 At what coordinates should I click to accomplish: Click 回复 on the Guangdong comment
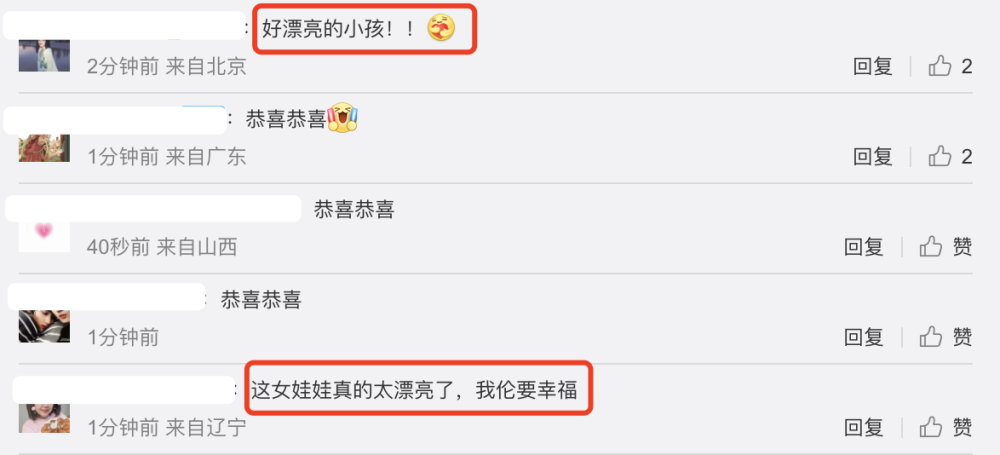[872, 156]
